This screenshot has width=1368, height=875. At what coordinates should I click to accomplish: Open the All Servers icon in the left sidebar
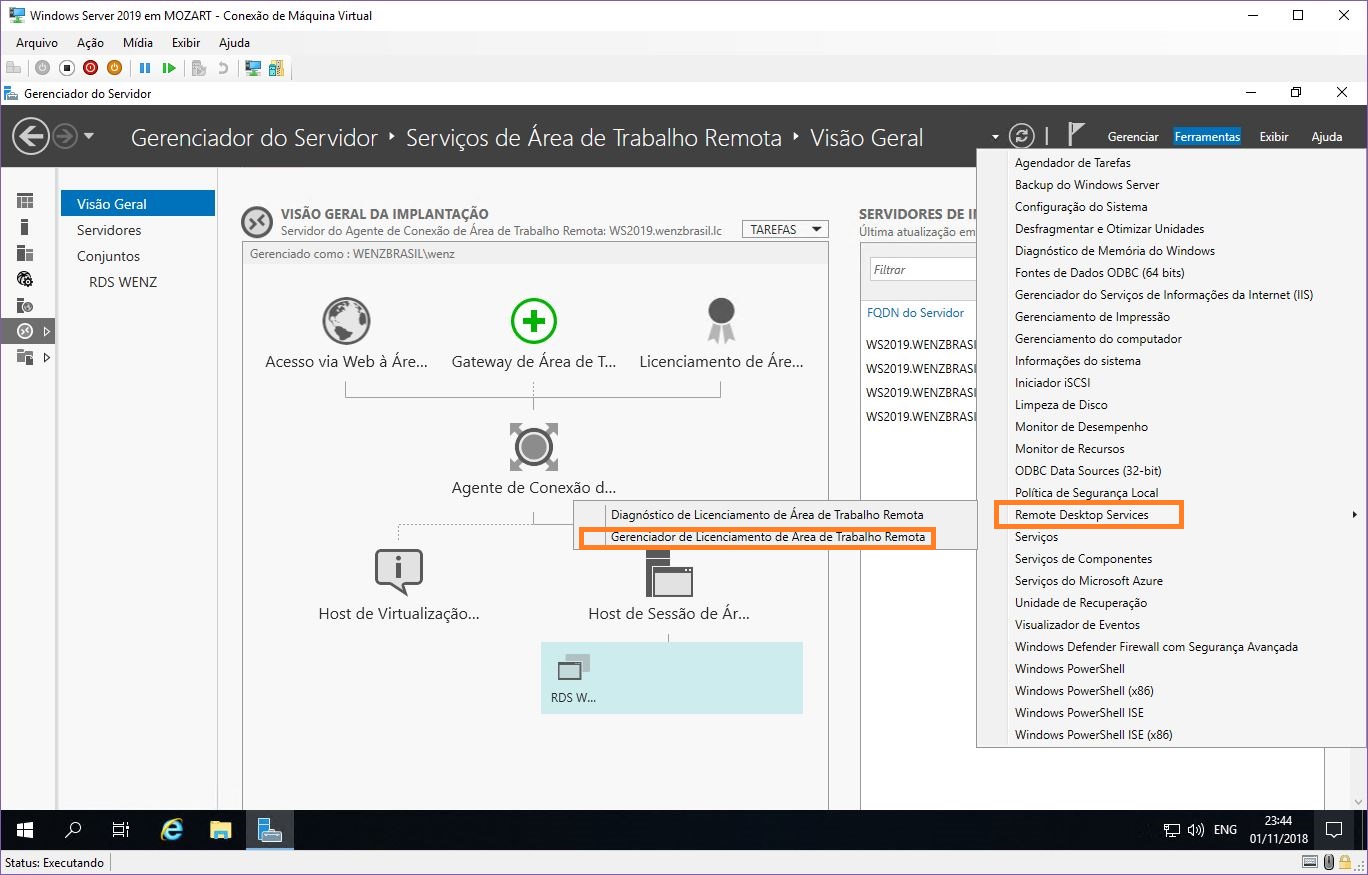point(25,253)
